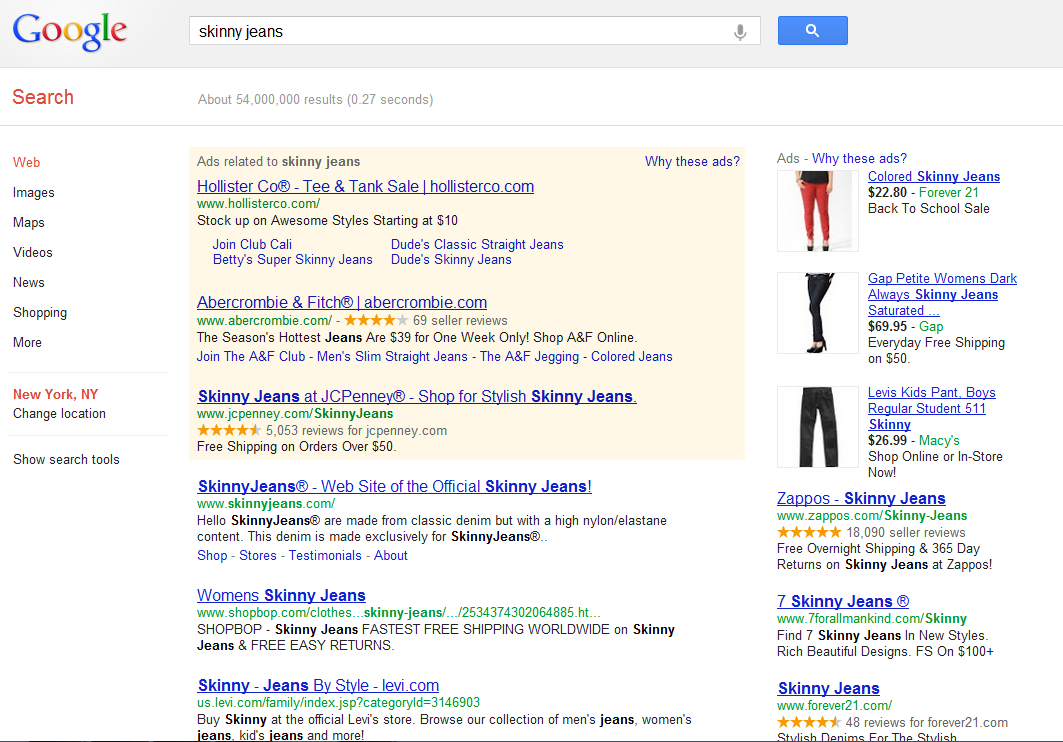The image size is (1063, 742).
Task: Open Dude's Skinny Jeans sitelink
Action: click(x=451, y=260)
